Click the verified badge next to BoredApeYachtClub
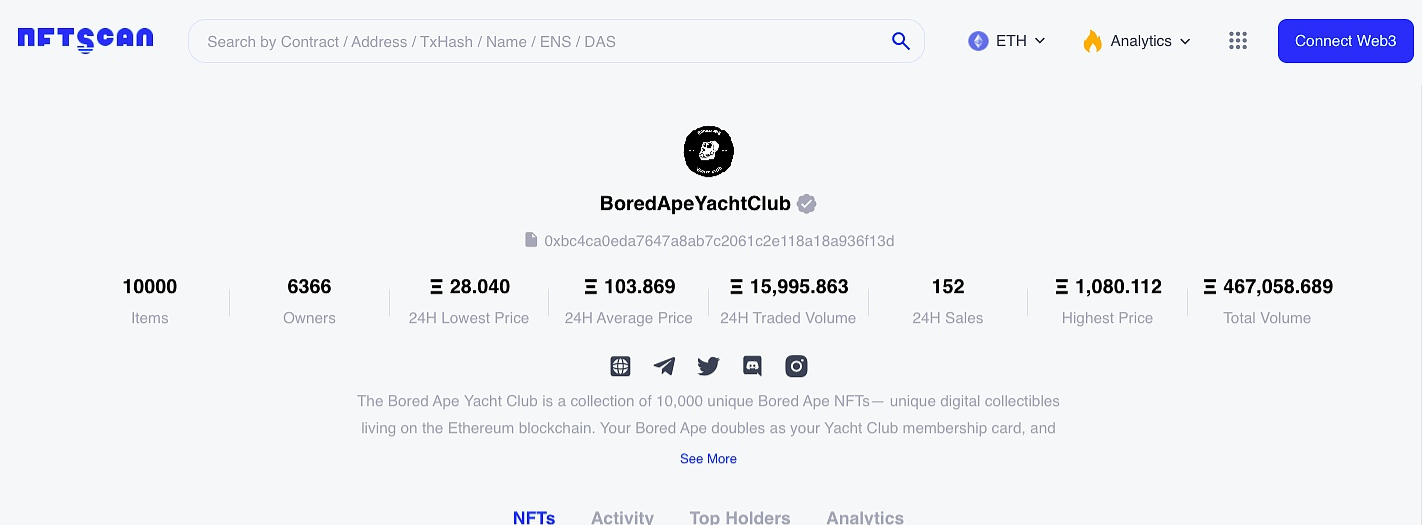1422x525 pixels. pos(807,204)
